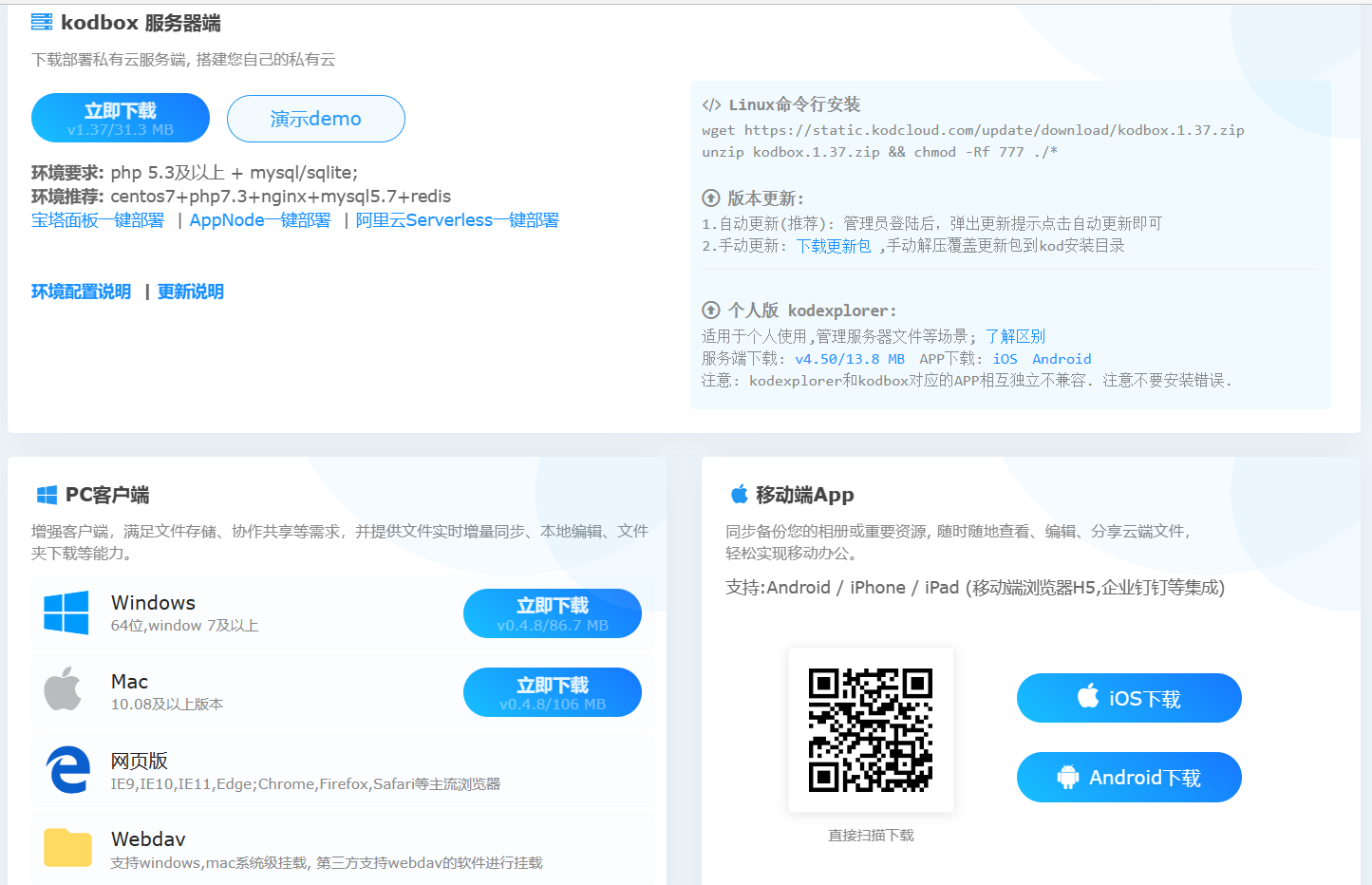Click the up-arrow icon beside 版本更新
The width and height of the screenshot is (1372, 885).
[710, 198]
